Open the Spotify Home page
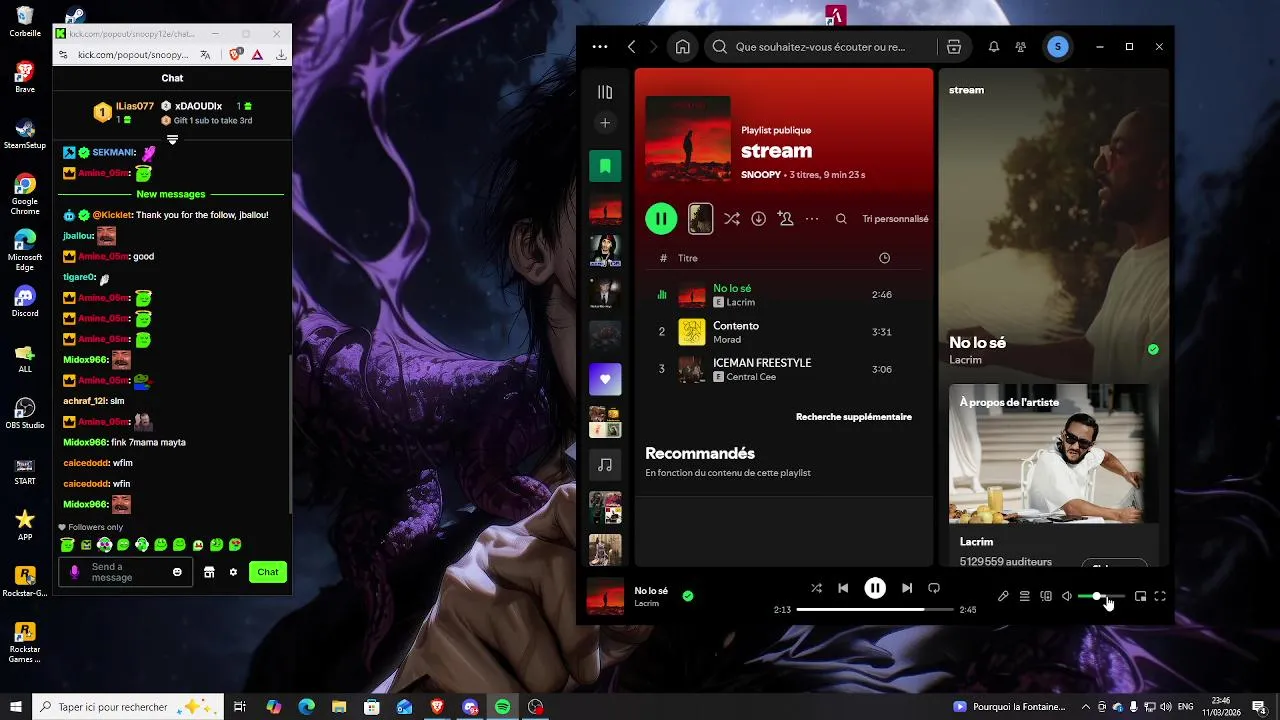 pos(683,47)
